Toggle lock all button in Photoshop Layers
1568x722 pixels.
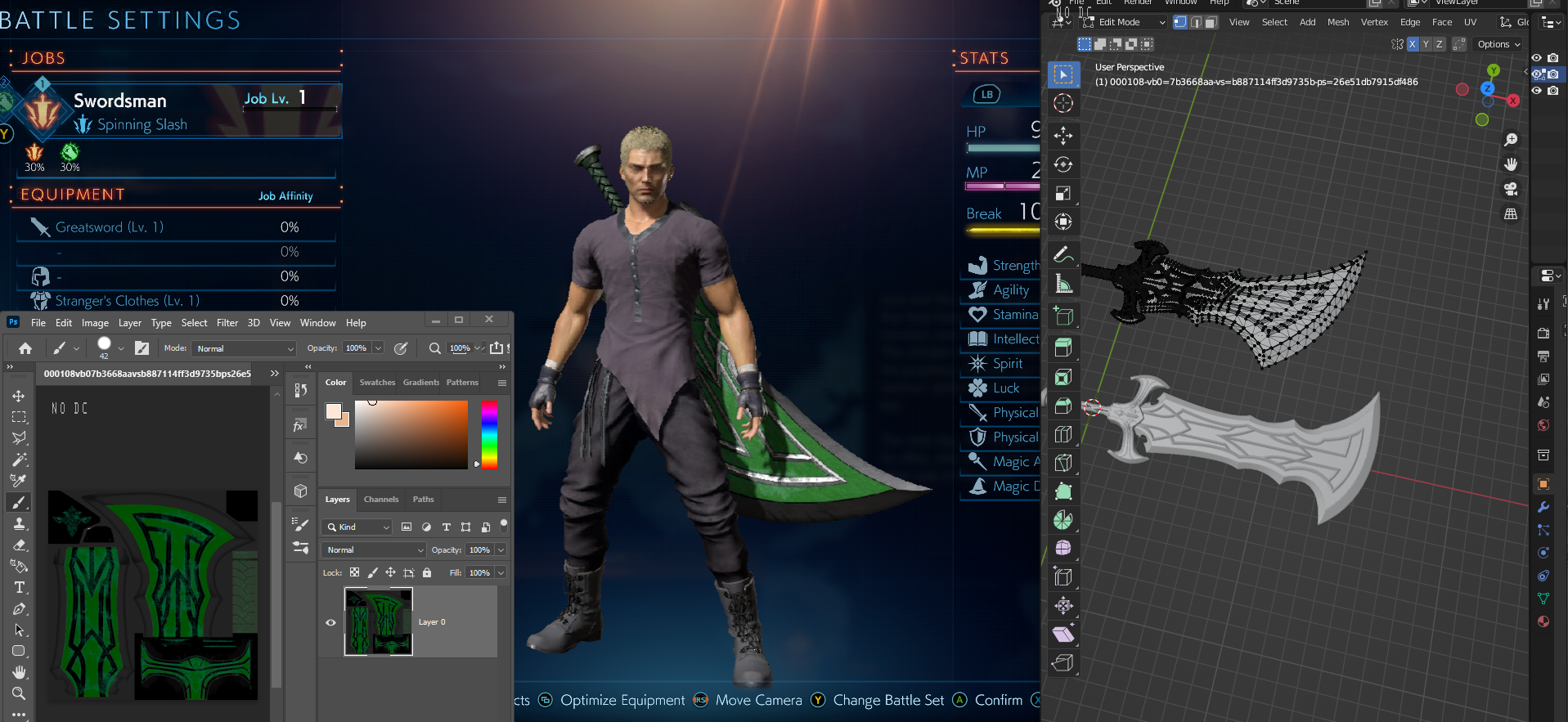coord(427,572)
